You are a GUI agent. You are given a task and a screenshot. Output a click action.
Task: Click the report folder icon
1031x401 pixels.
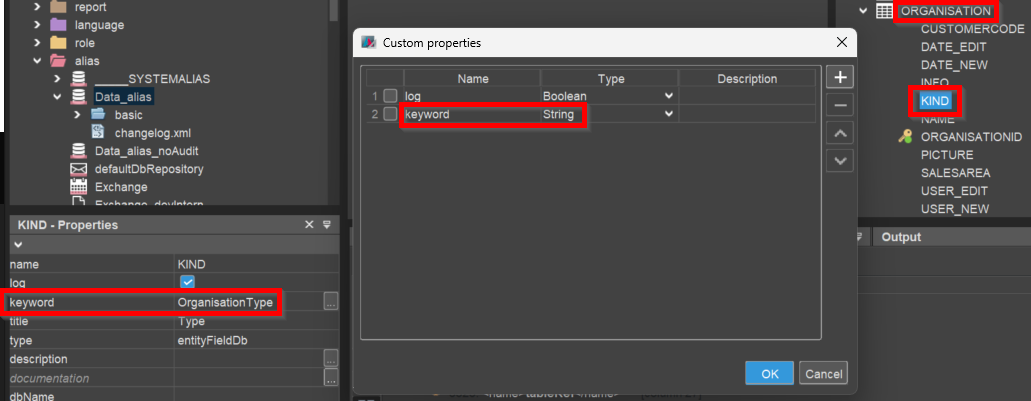coord(59,7)
